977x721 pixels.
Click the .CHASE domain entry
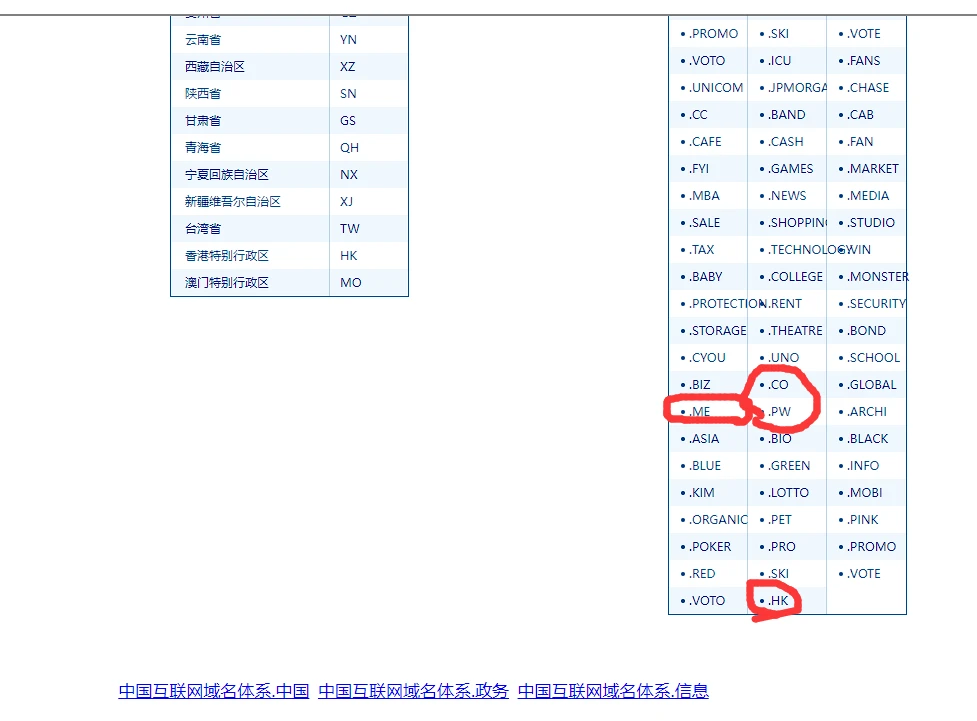pos(868,88)
